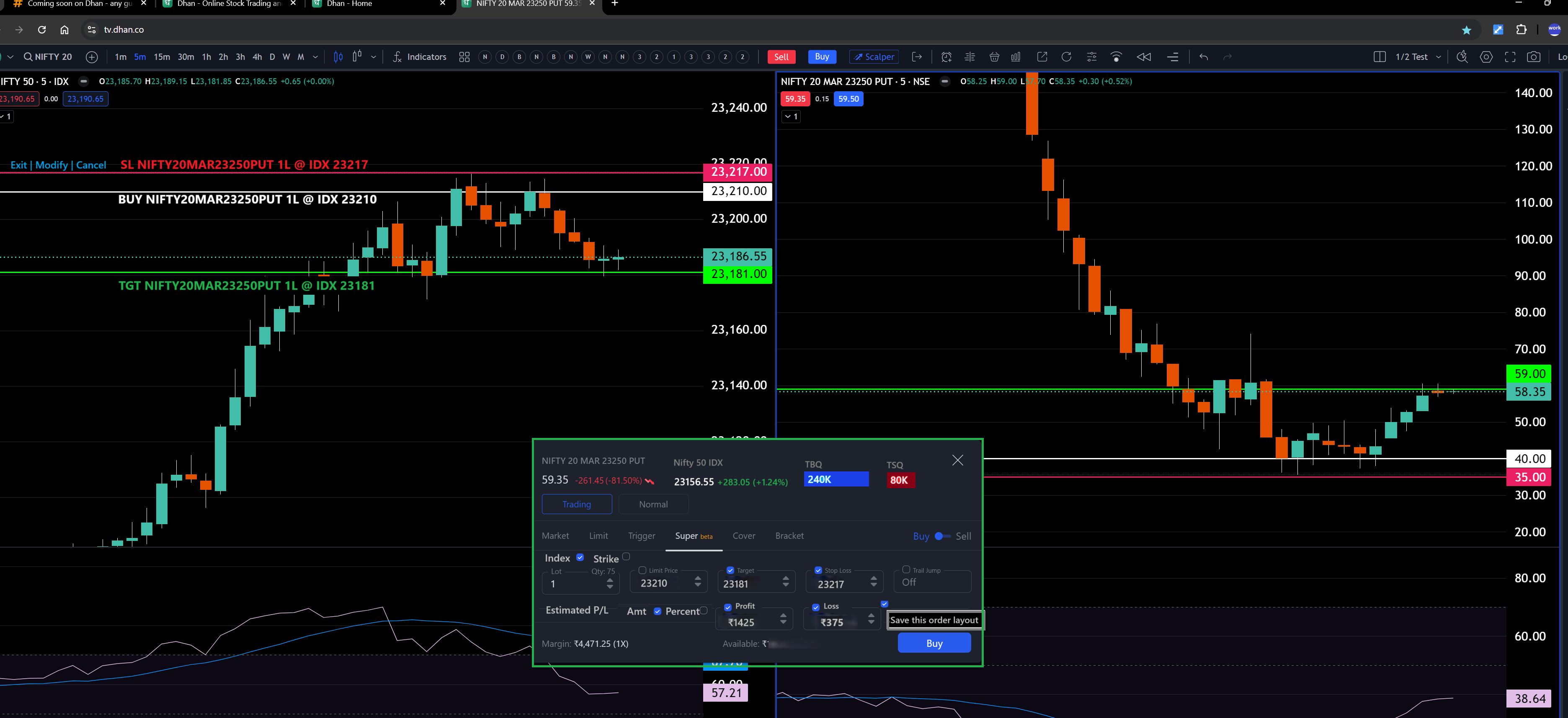Enable the Percent checkbox
This screenshot has height=718, width=1568.
(x=704, y=610)
